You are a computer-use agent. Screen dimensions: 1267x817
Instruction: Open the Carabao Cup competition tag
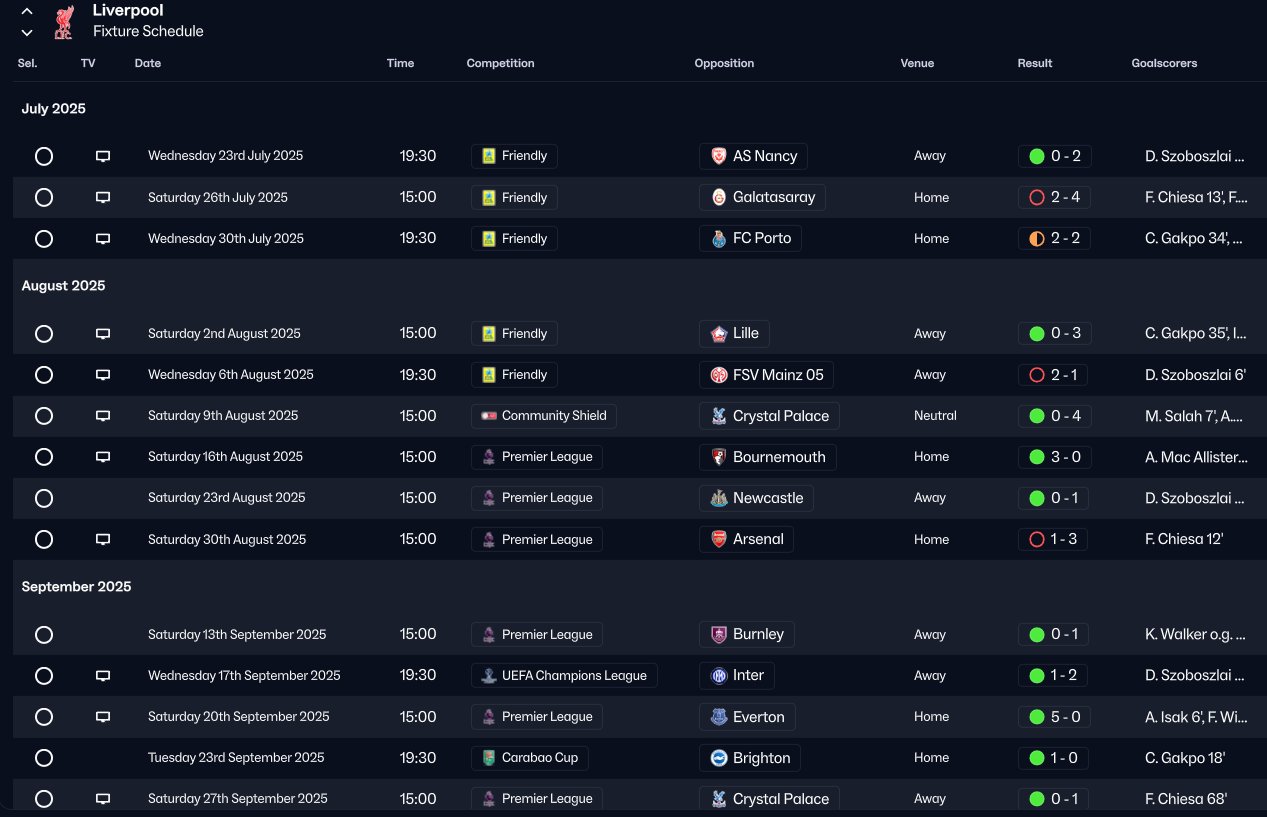click(x=529, y=758)
